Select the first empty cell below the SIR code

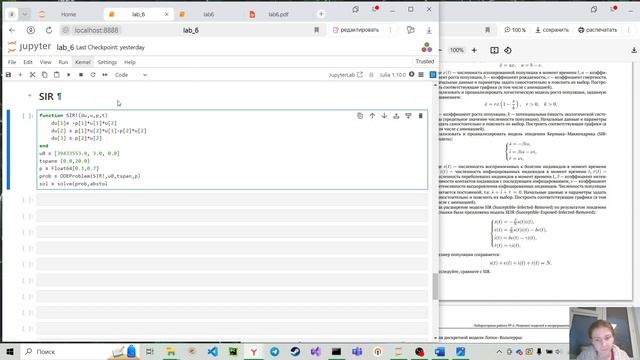coord(232,200)
